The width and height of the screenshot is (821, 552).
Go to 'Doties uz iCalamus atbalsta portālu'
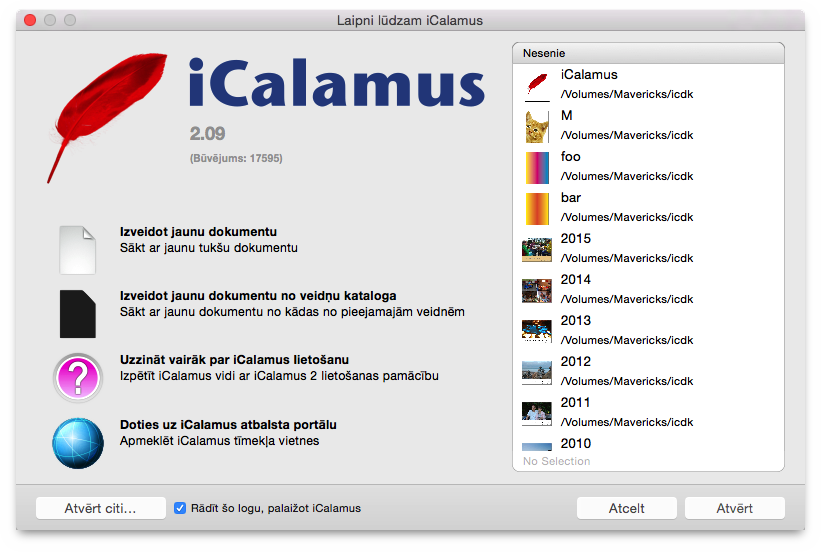pos(228,424)
